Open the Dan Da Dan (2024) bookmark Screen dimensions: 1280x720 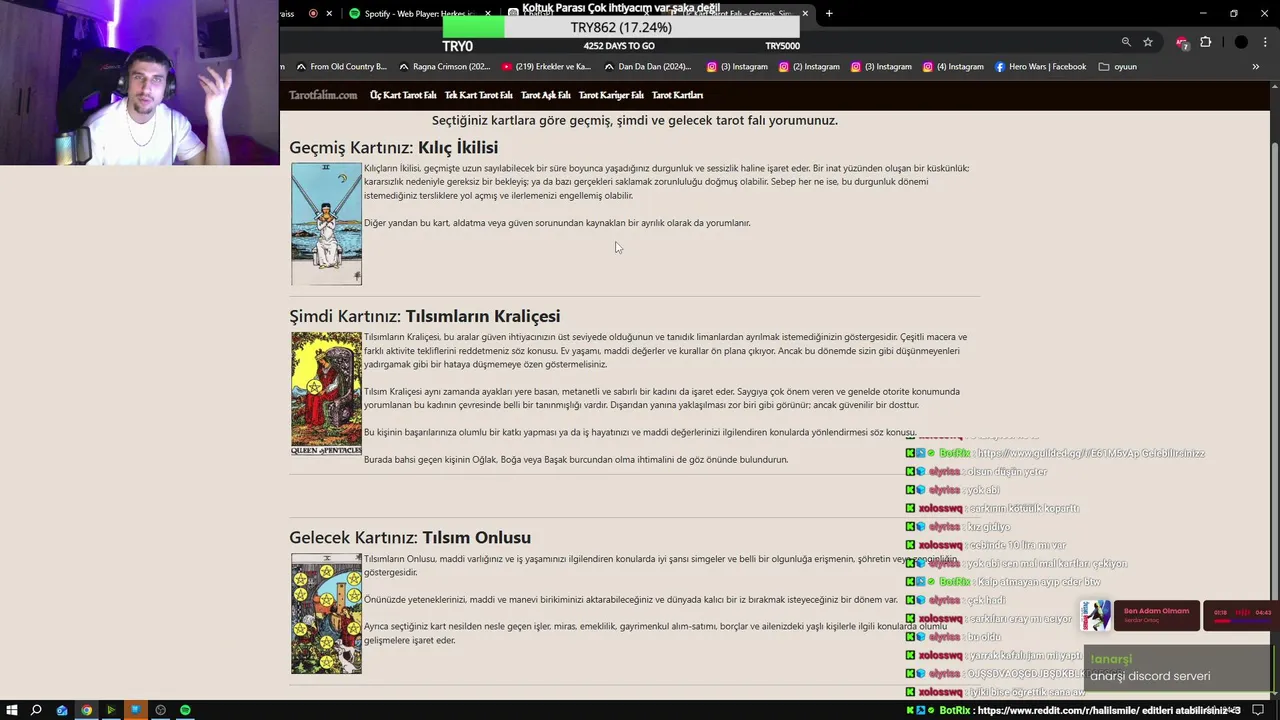coord(648,67)
